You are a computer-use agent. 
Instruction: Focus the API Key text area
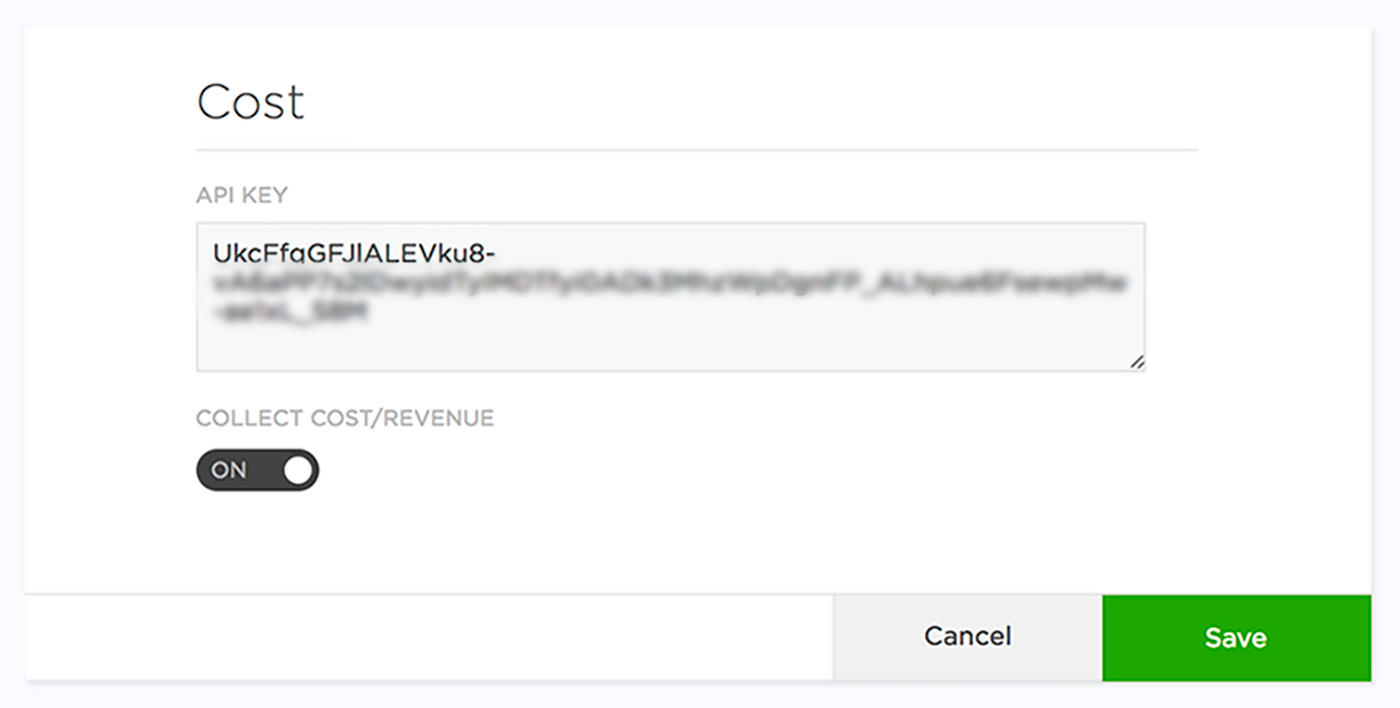(x=670, y=297)
